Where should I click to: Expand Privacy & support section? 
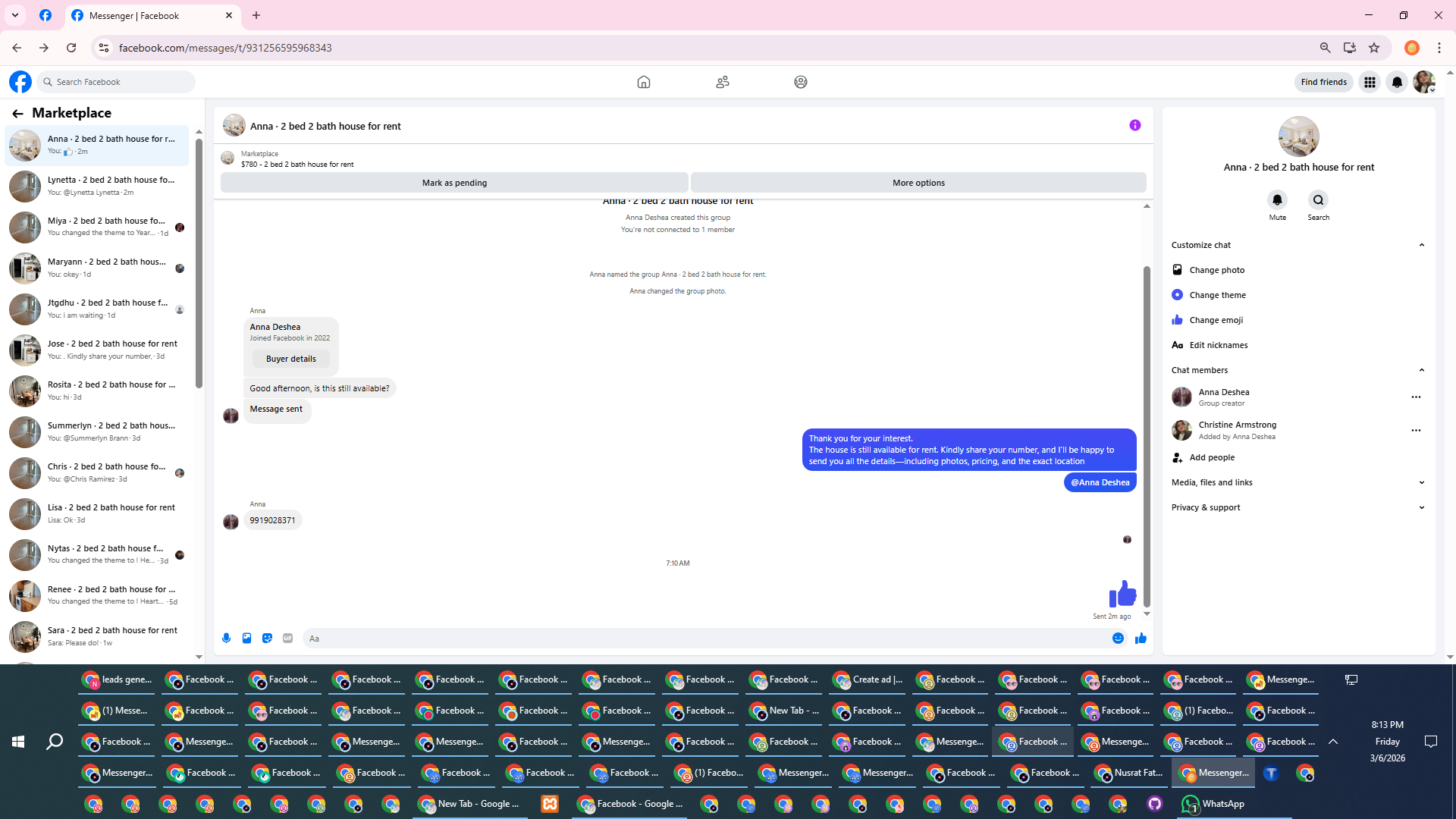(1421, 507)
